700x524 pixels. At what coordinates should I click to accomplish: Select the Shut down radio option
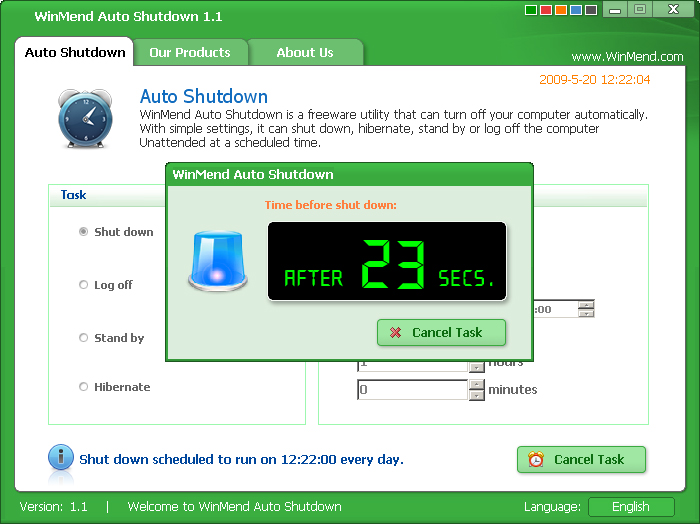tap(84, 232)
